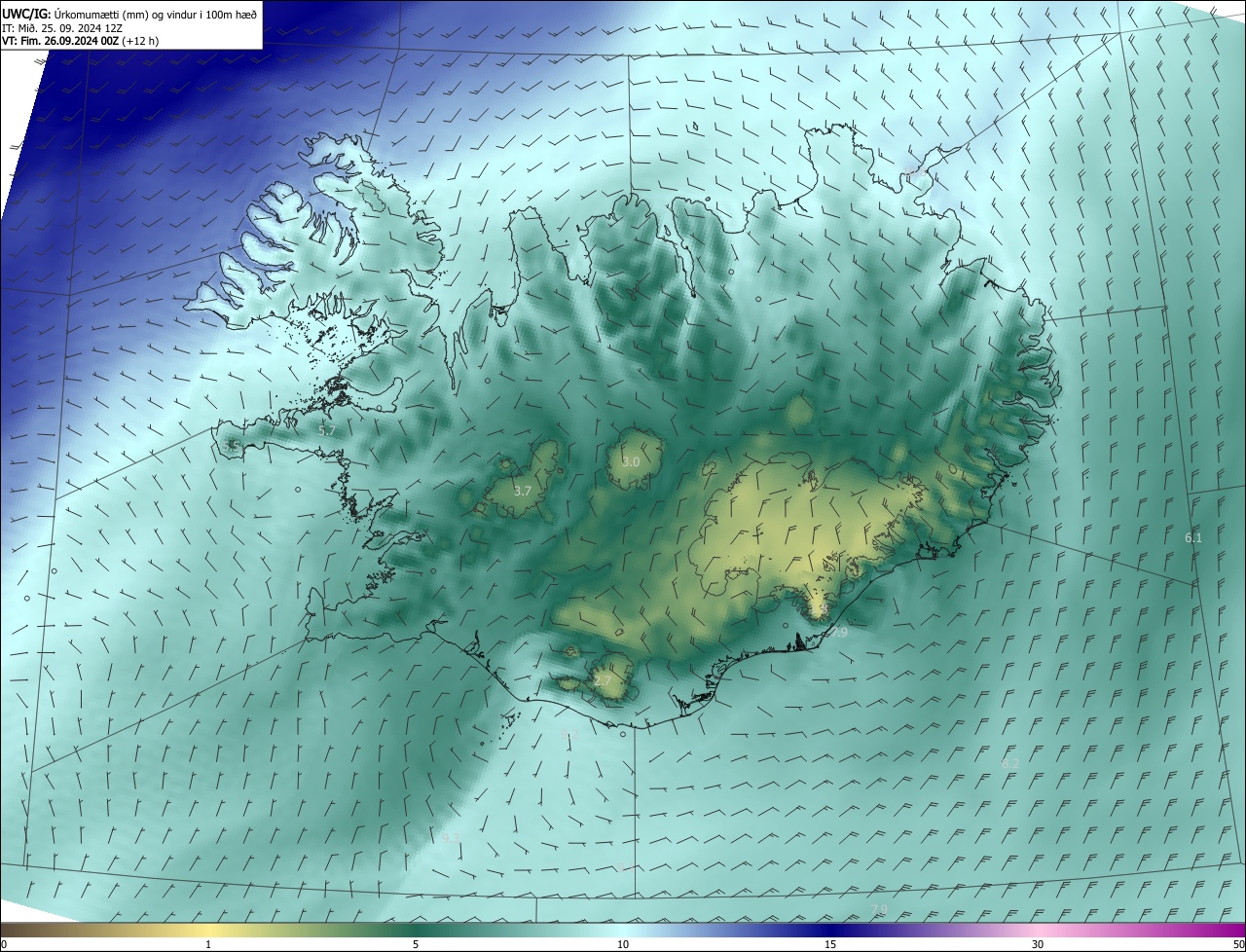Click the '10' tick on the colour scale
Screen dimensions: 1246x952
tap(623, 944)
